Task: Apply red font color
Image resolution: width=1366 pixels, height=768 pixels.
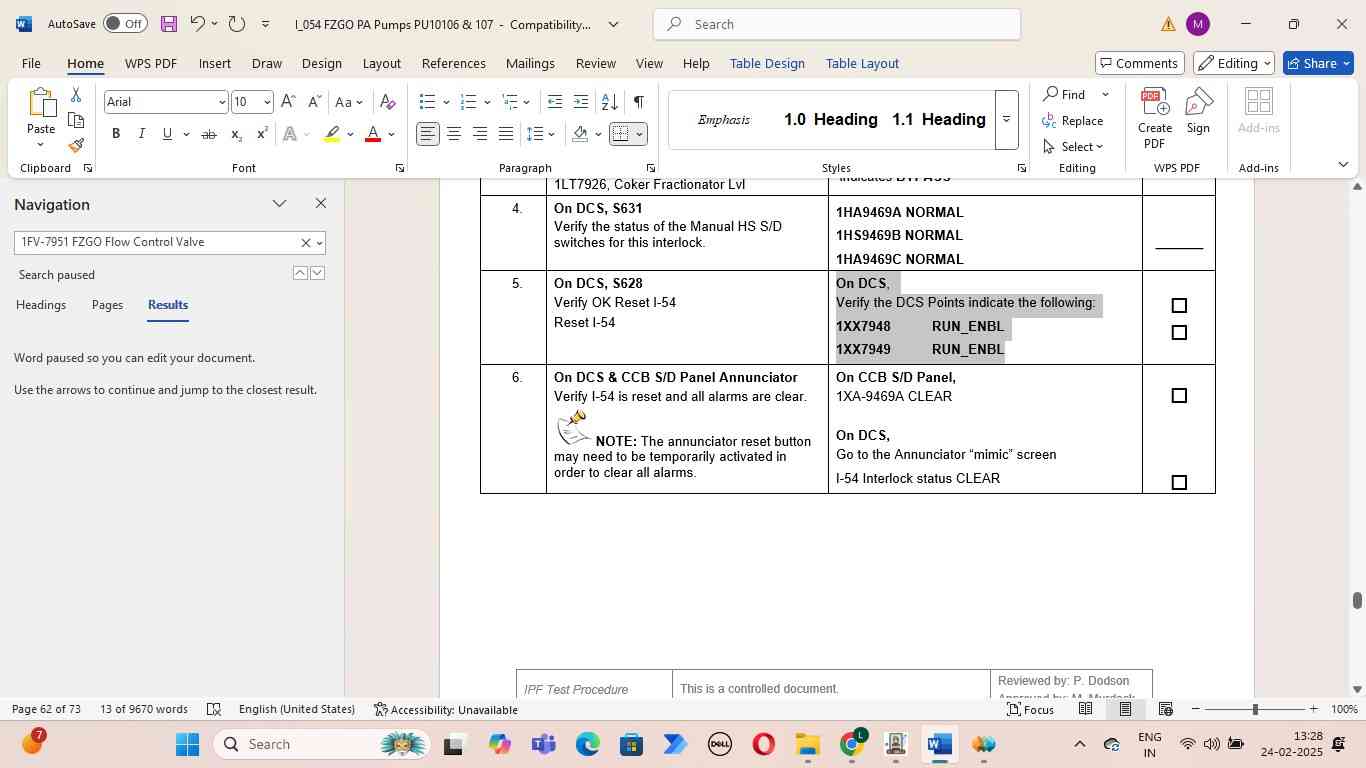Action: click(373, 134)
